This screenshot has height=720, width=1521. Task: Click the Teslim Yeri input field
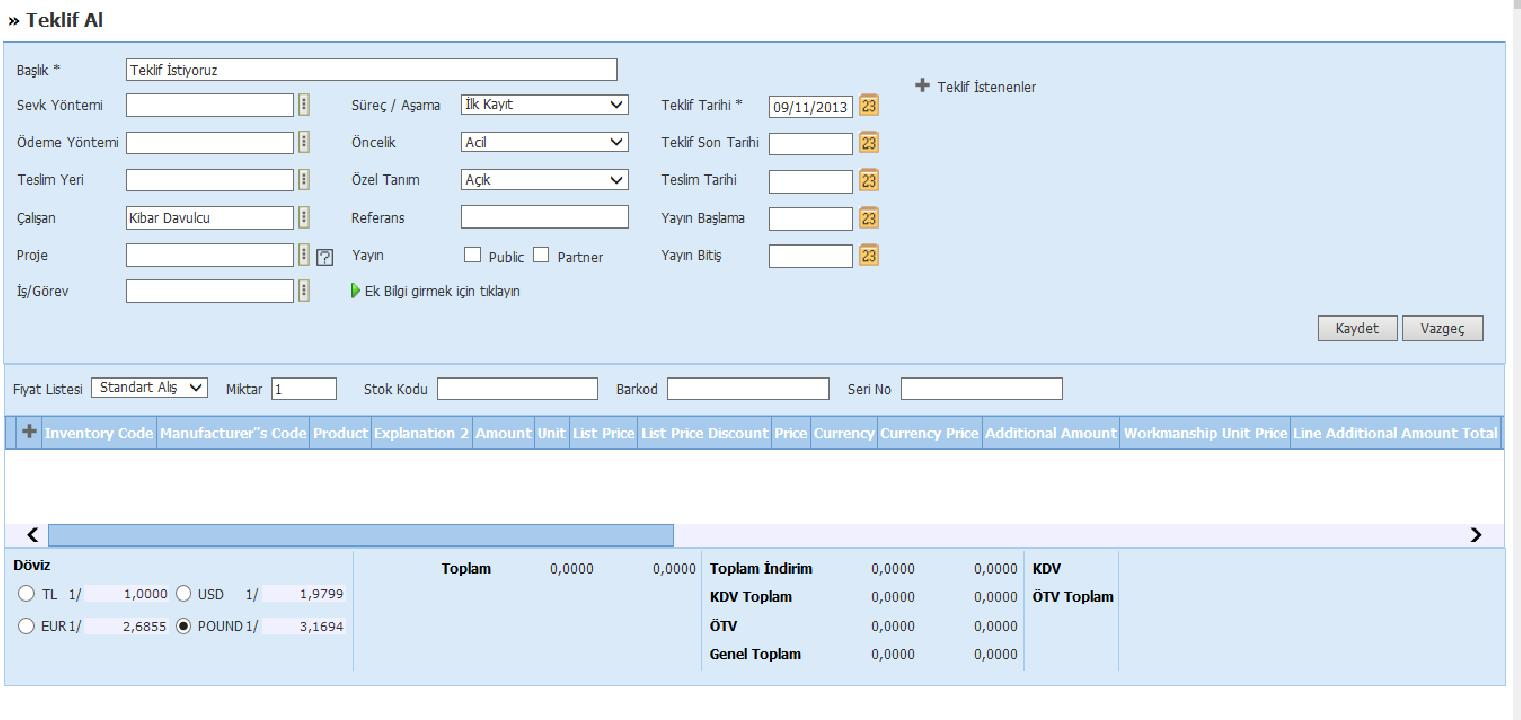(x=210, y=180)
